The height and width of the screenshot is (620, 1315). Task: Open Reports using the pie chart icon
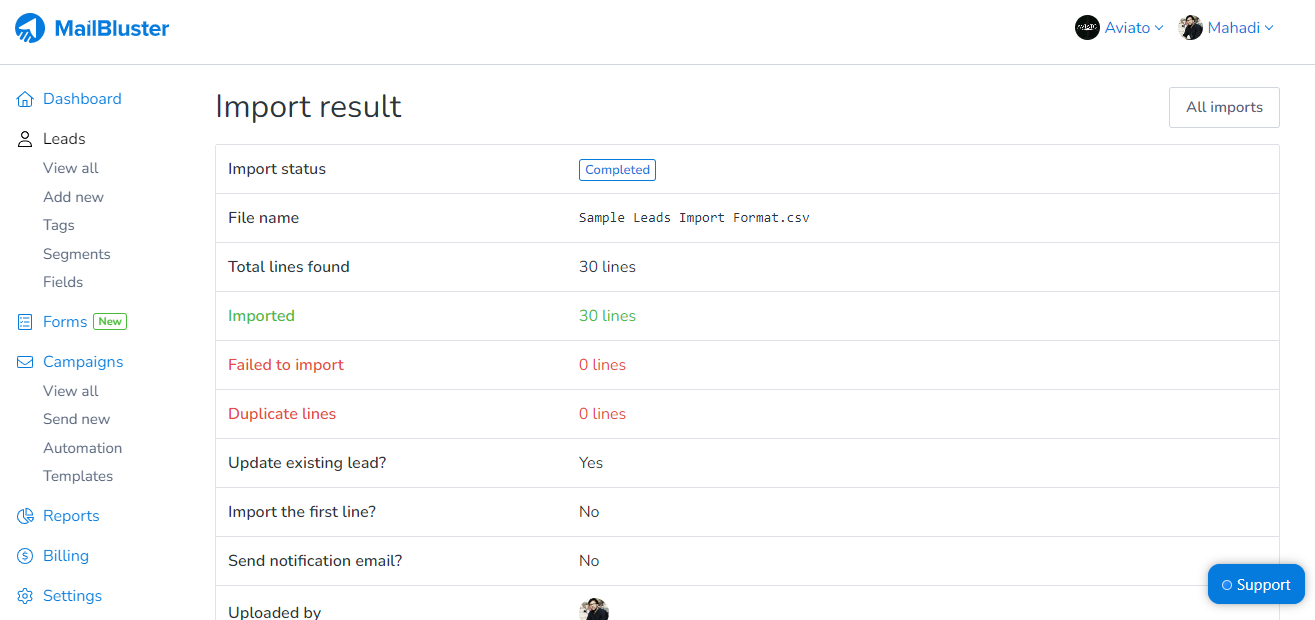[x=24, y=515]
